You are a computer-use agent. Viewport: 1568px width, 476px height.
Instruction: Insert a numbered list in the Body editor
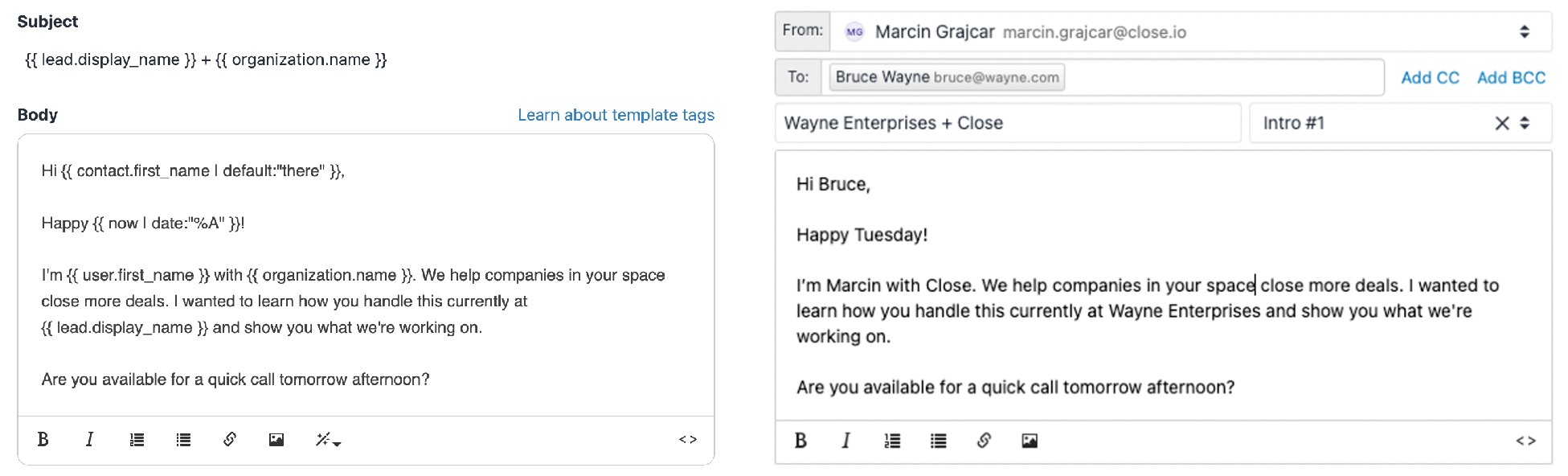(137, 439)
